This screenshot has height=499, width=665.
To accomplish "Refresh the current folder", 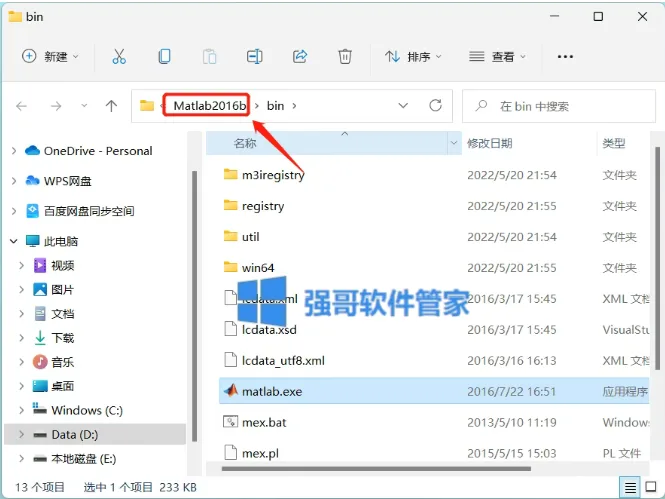I will pyautogui.click(x=436, y=106).
